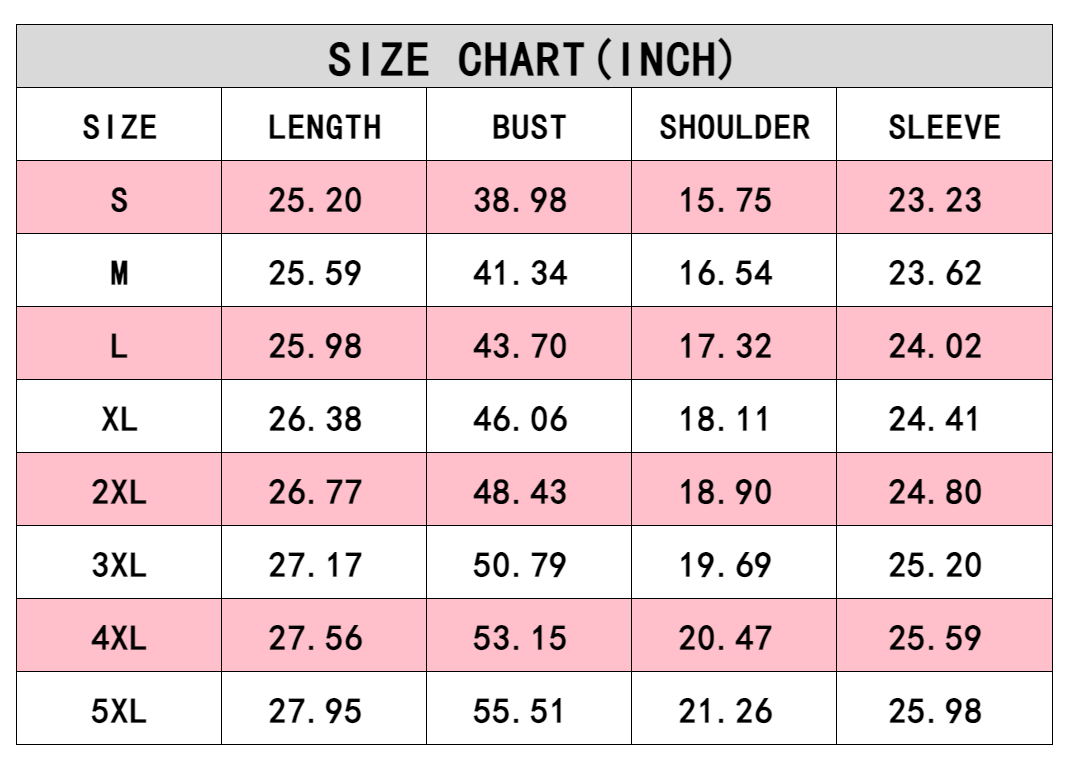1069x761 pixels.
Task: Click shoulder value 20.47 for 4XL
Action: tap(726, 638)
